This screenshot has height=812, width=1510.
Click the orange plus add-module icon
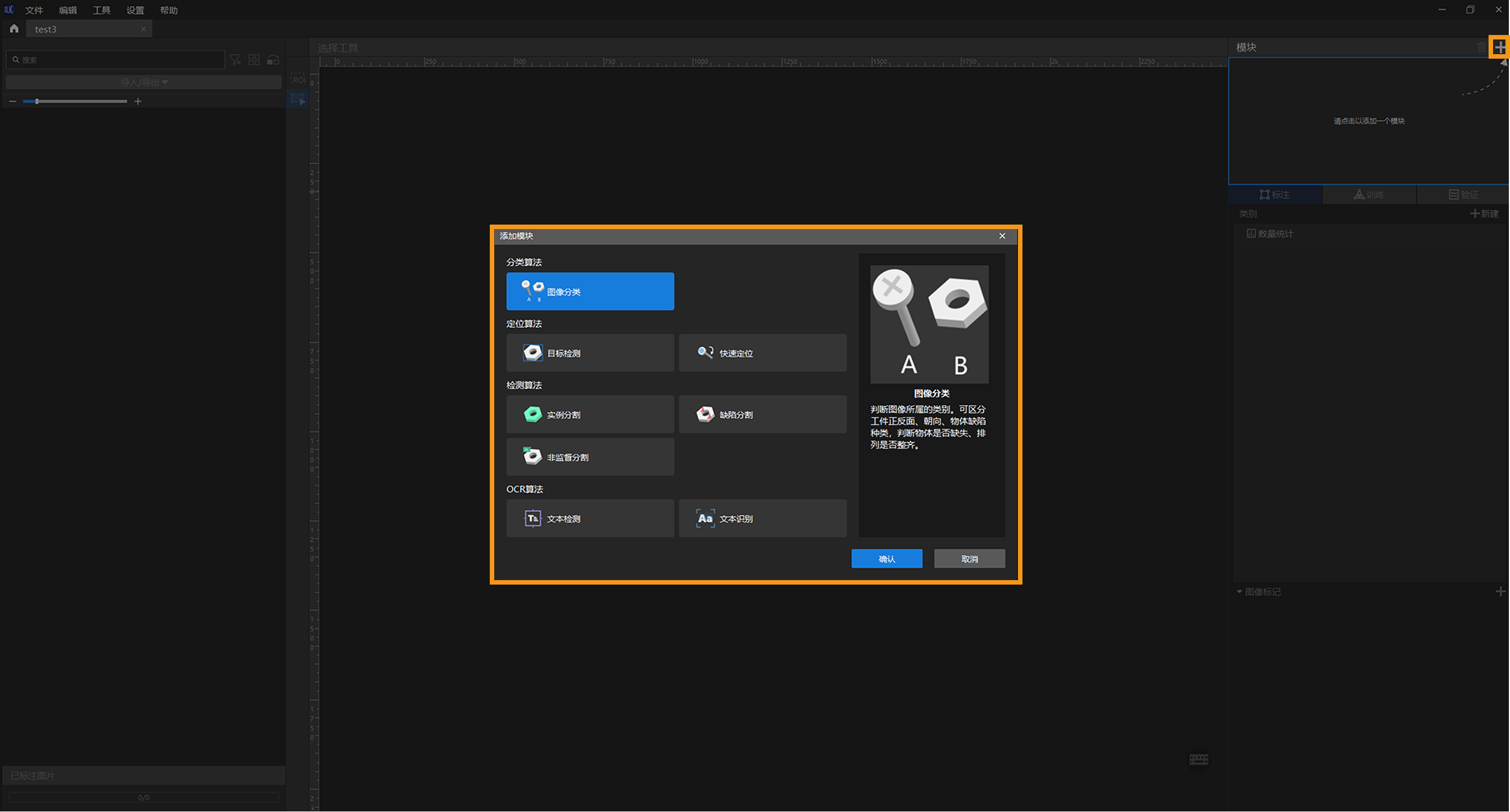click(x=1499, y=47)
